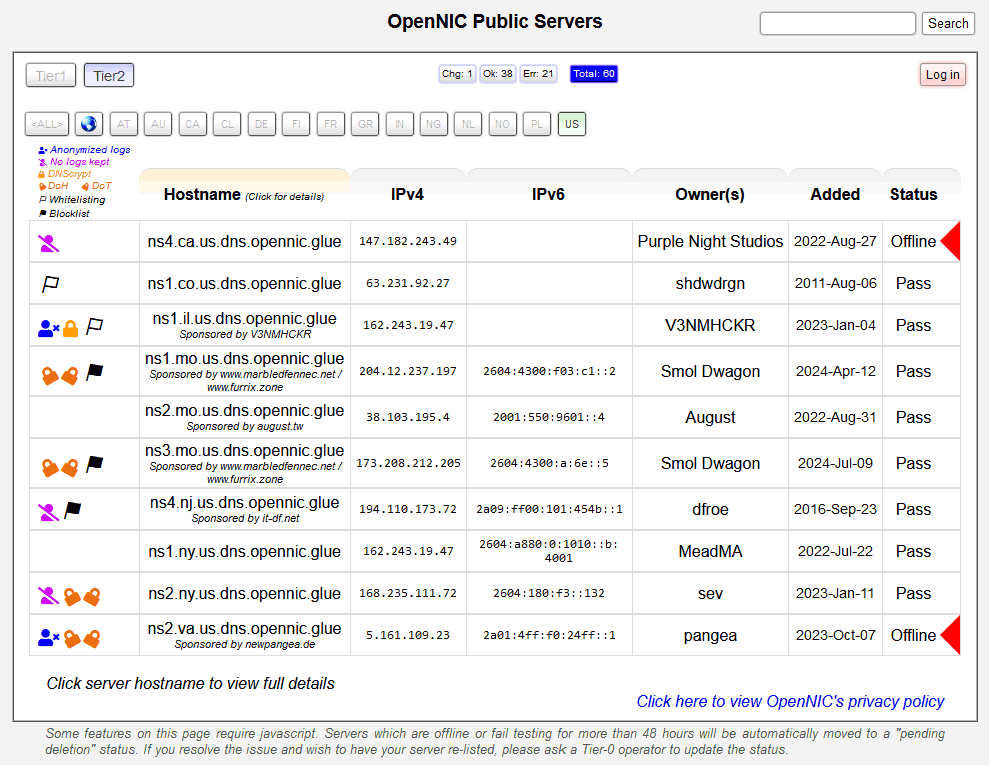The height and width of the screenshot is (765, 989).
Task: Filter servers by CA country
Action: click(192, 124)
